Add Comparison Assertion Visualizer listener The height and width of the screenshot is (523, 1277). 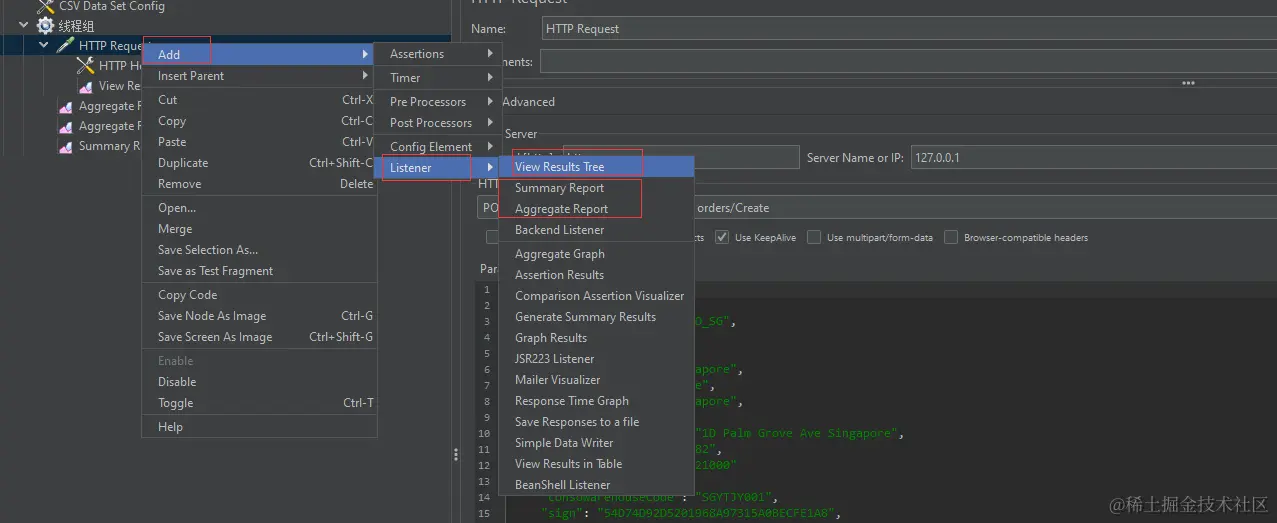597,296
